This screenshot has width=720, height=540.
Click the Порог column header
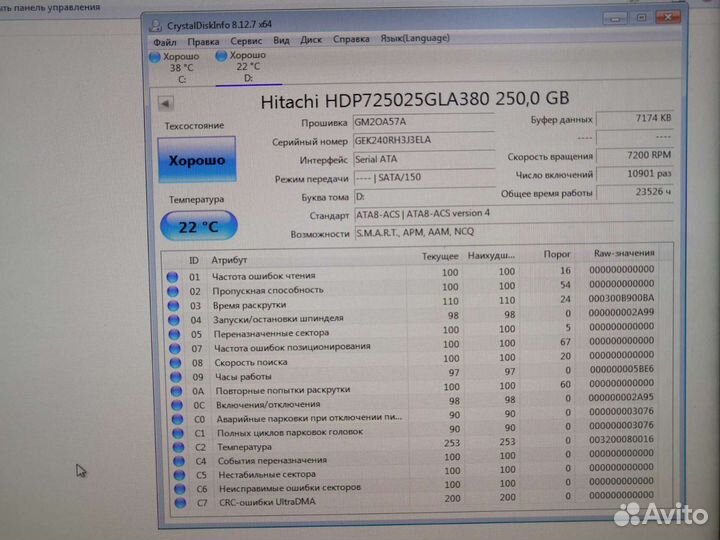pyautogui.click(x=557, y=254)
